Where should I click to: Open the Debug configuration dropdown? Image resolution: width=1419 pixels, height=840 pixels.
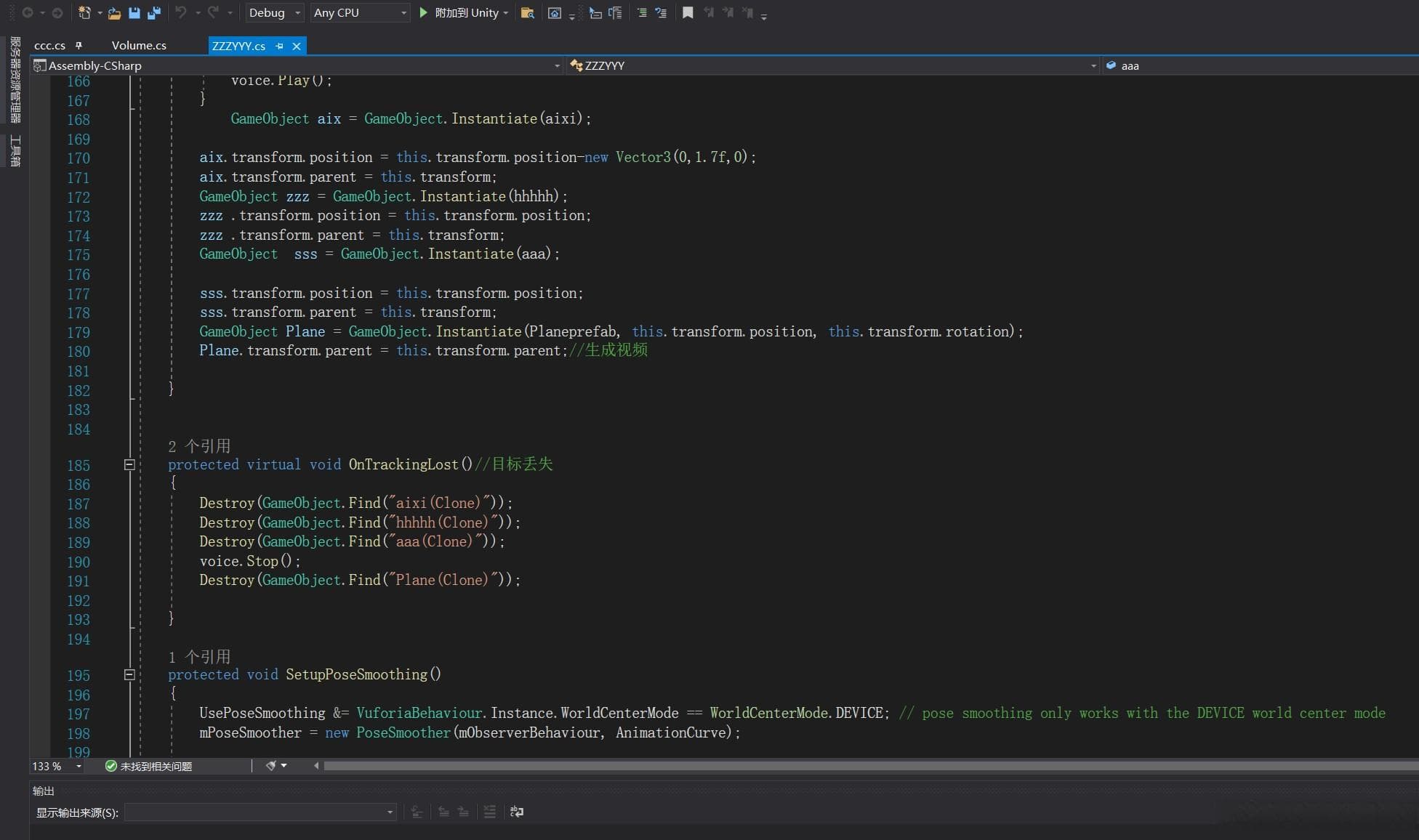click(274, 12)
